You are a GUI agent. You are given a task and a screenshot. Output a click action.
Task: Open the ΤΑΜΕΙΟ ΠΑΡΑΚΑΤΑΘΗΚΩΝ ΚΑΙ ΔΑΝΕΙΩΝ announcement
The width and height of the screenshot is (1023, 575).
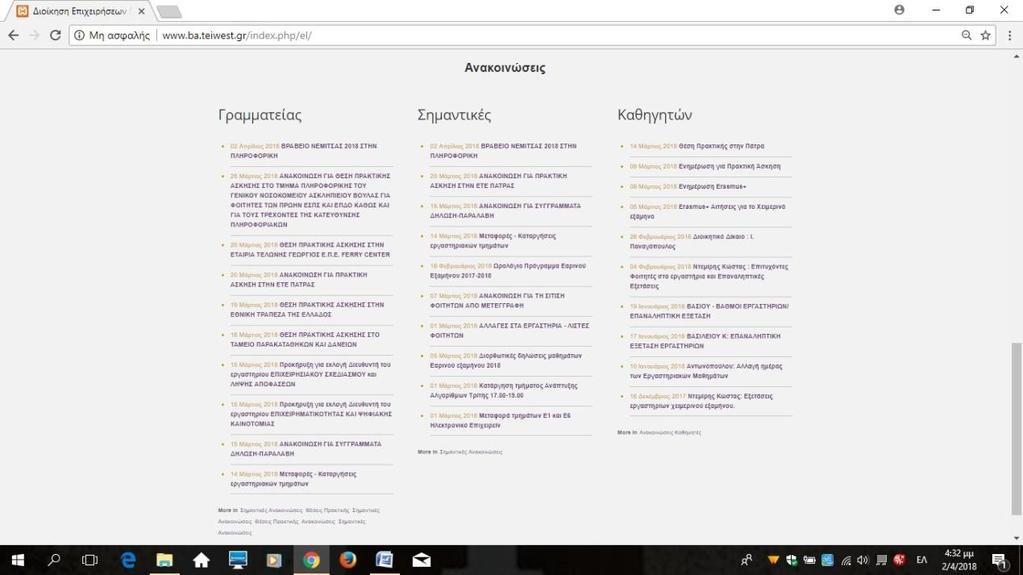point(305,339)
